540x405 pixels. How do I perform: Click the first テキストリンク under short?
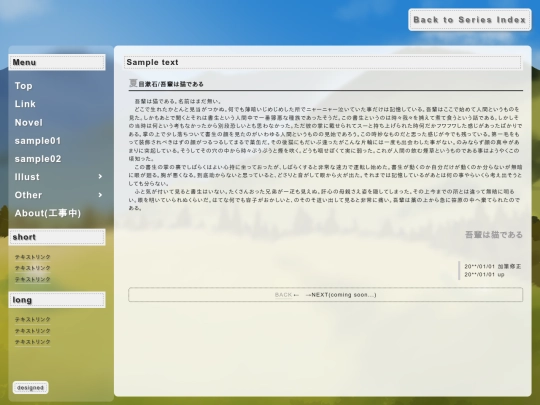32,257
